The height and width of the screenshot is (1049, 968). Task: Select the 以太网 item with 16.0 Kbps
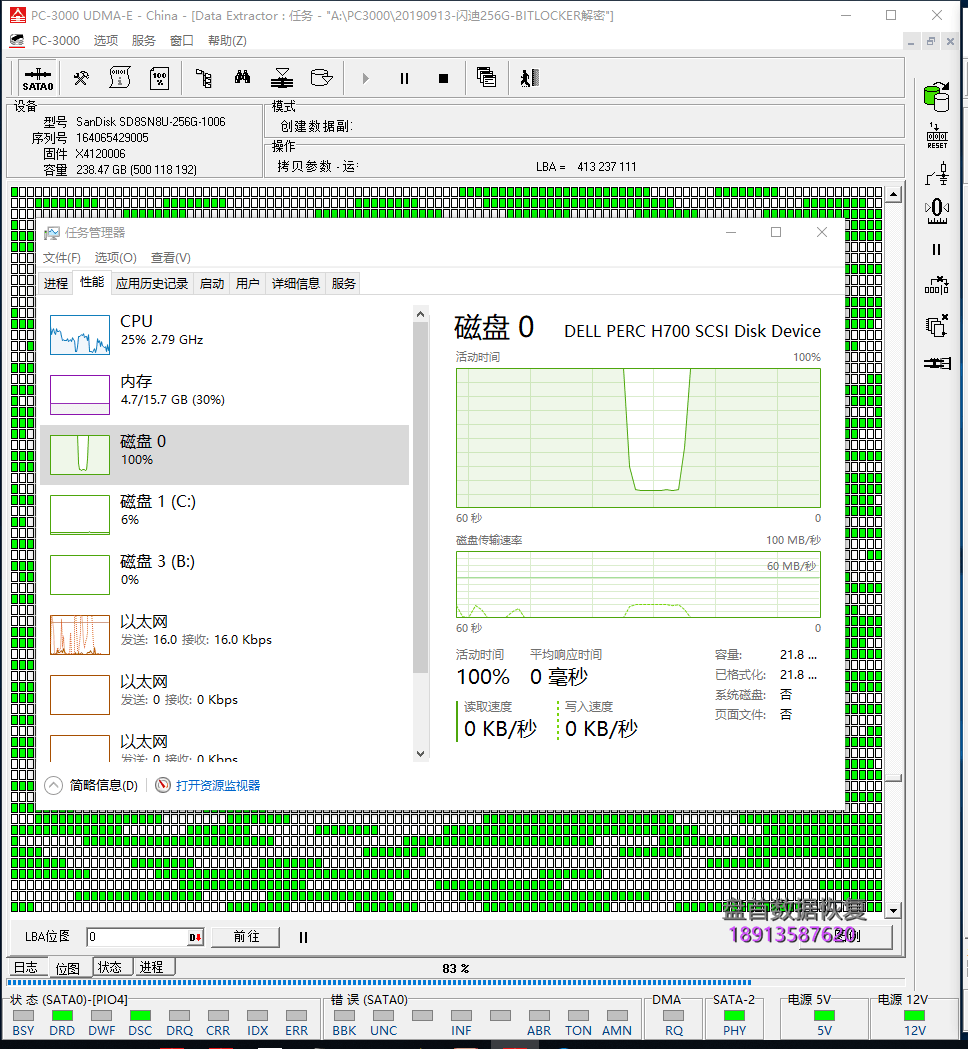coord(224,635)
